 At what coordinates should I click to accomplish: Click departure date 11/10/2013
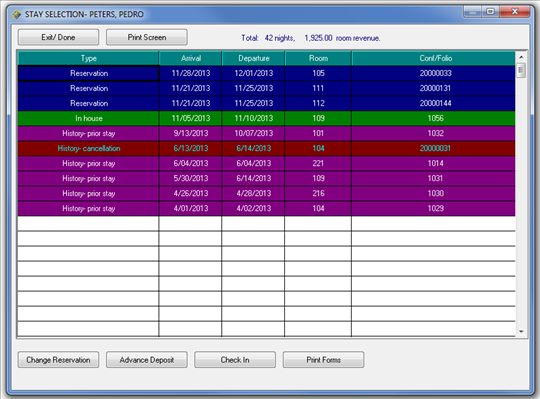pos(253,118)
